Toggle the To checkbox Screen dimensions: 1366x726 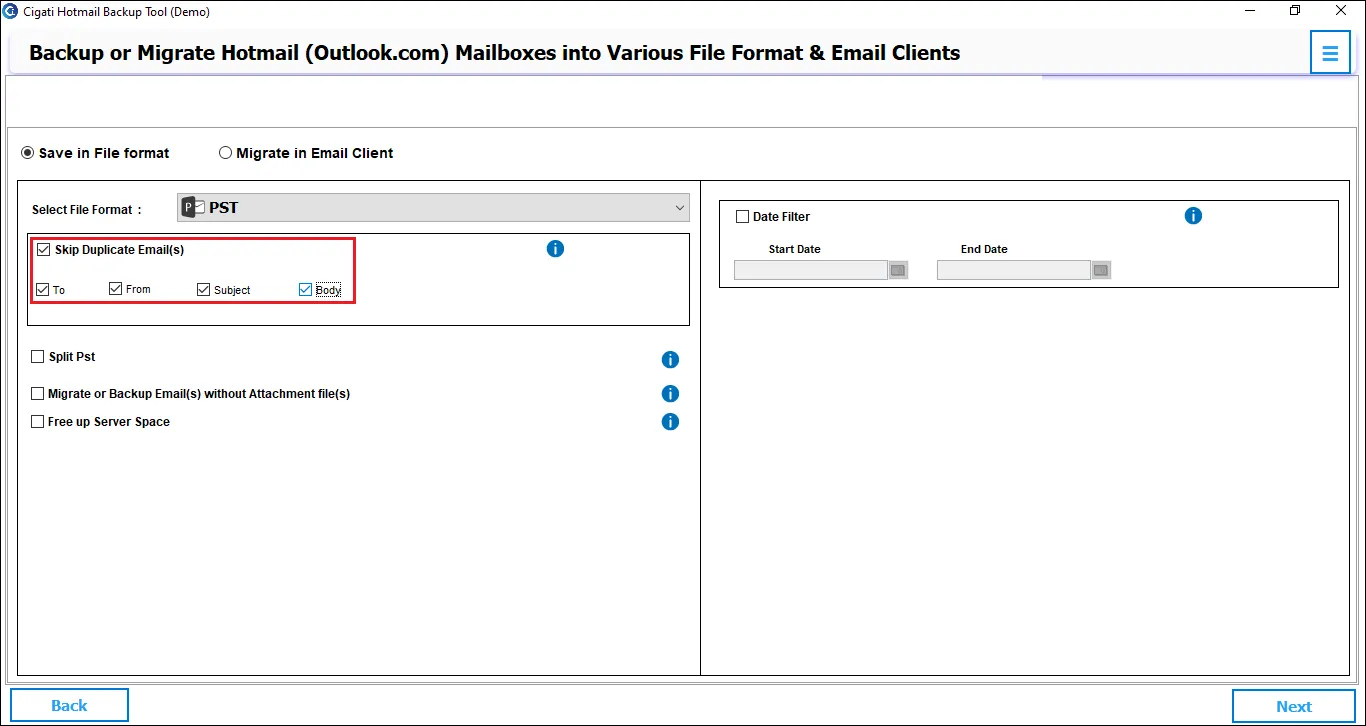(42, 289)
